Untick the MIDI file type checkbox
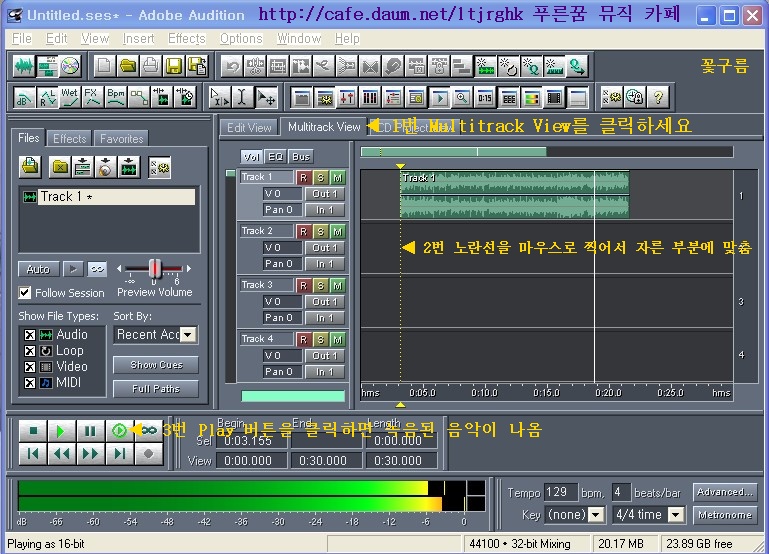This screenshot has height=554, width=769. [x=29, y=383]
